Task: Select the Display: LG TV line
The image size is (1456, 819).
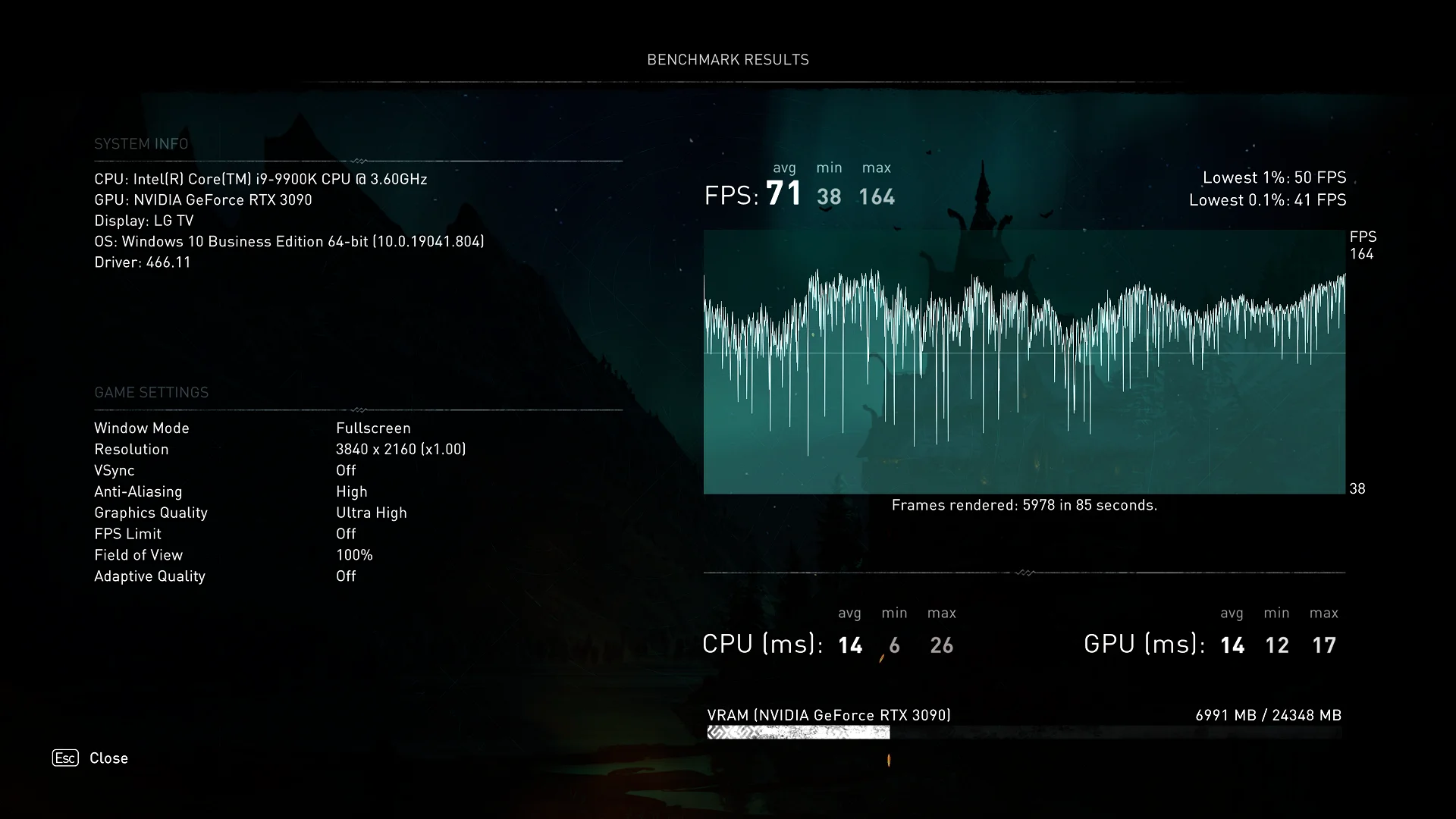Action: point(144,221)
